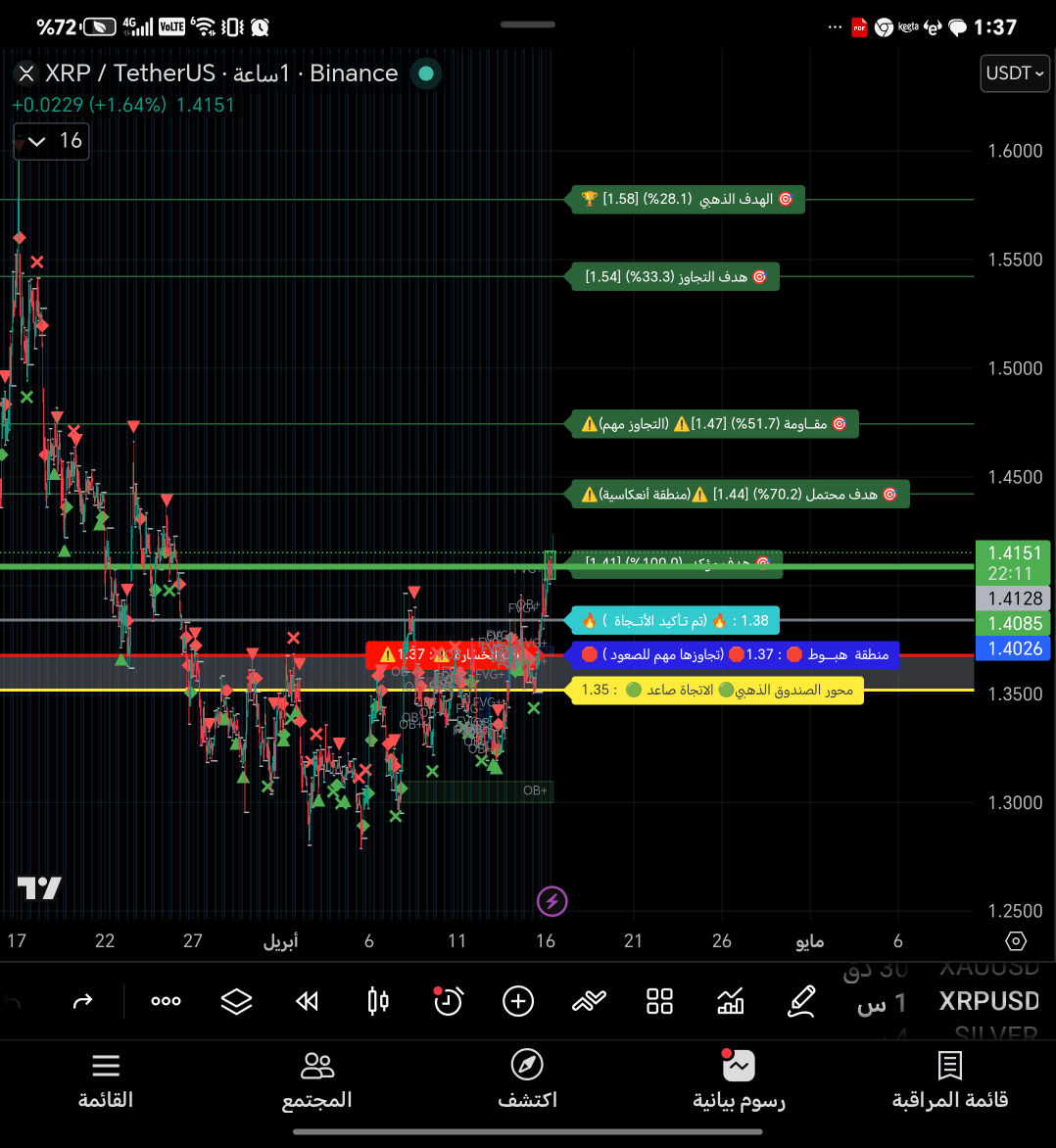Change chart type via candlestick icon

(378, 1001)
